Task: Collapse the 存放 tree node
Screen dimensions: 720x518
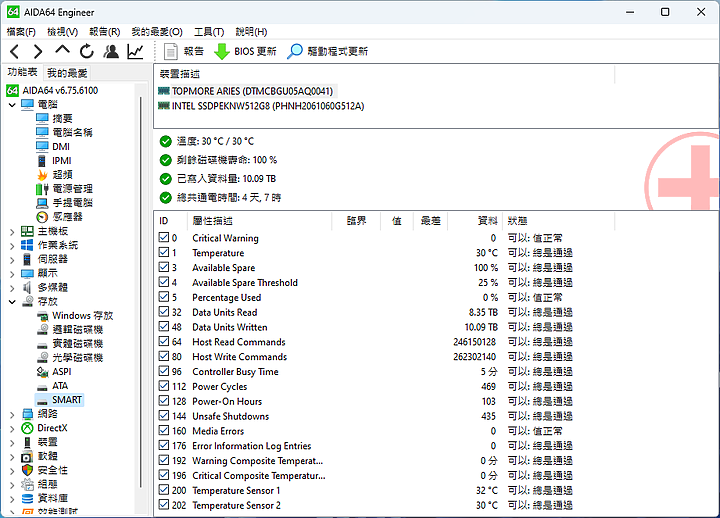Action: [x=12, y=302]
